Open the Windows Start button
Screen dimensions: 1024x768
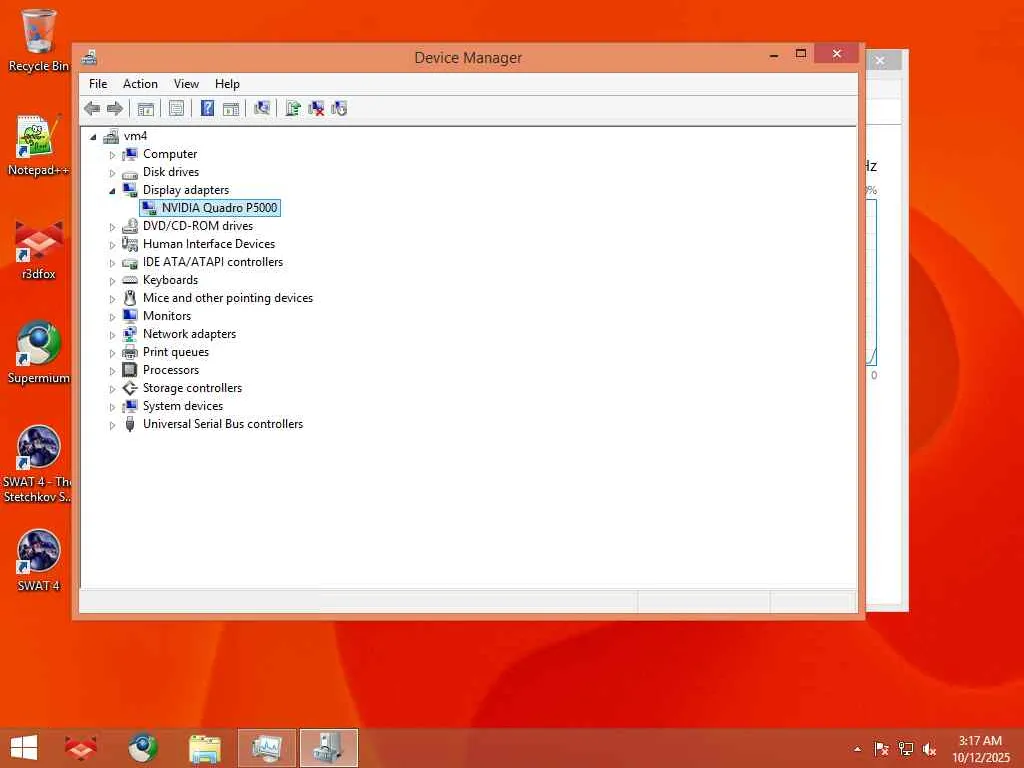pos(24,748)
